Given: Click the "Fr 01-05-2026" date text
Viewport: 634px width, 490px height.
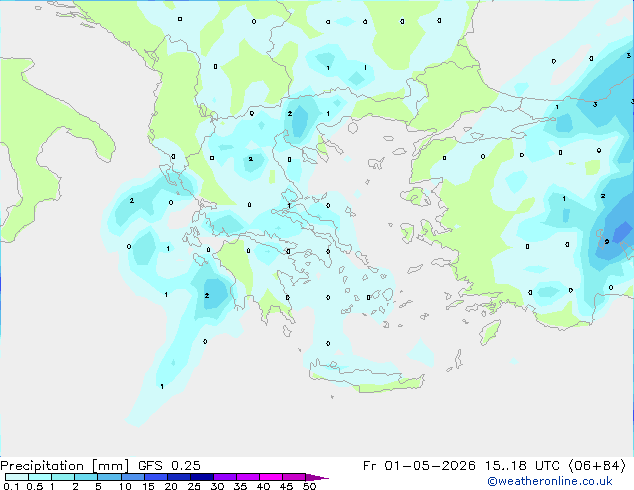Looking at the screenshot, I should tap(419, 466).
